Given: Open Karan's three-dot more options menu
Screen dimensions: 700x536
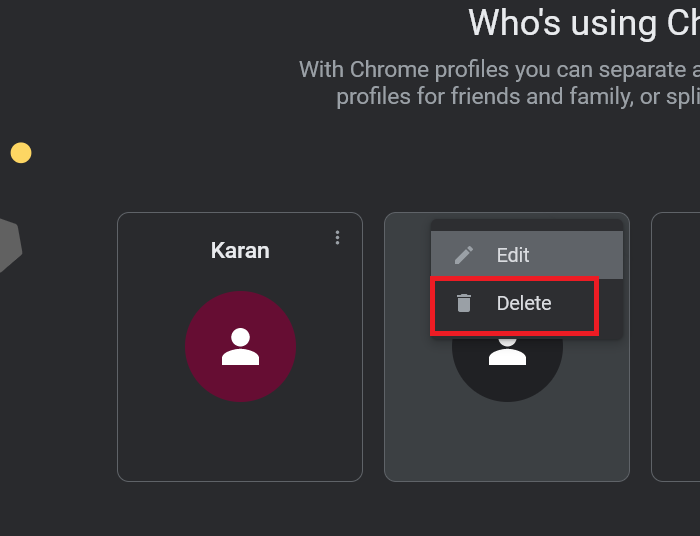Looking at the screenshot, I should point(338,237).
